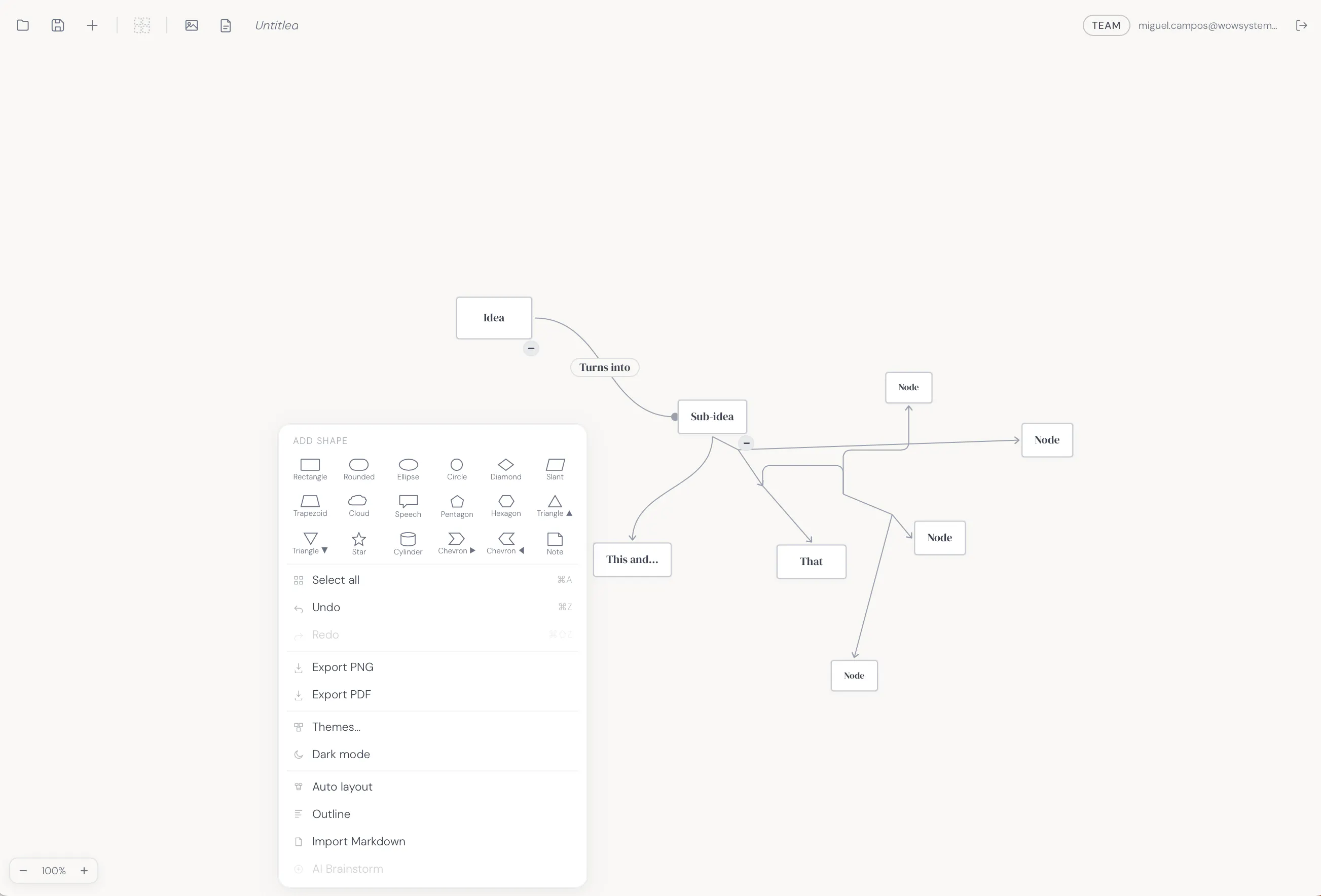
Task: Choose Export PNG menu entry
Action: [432, 667]
